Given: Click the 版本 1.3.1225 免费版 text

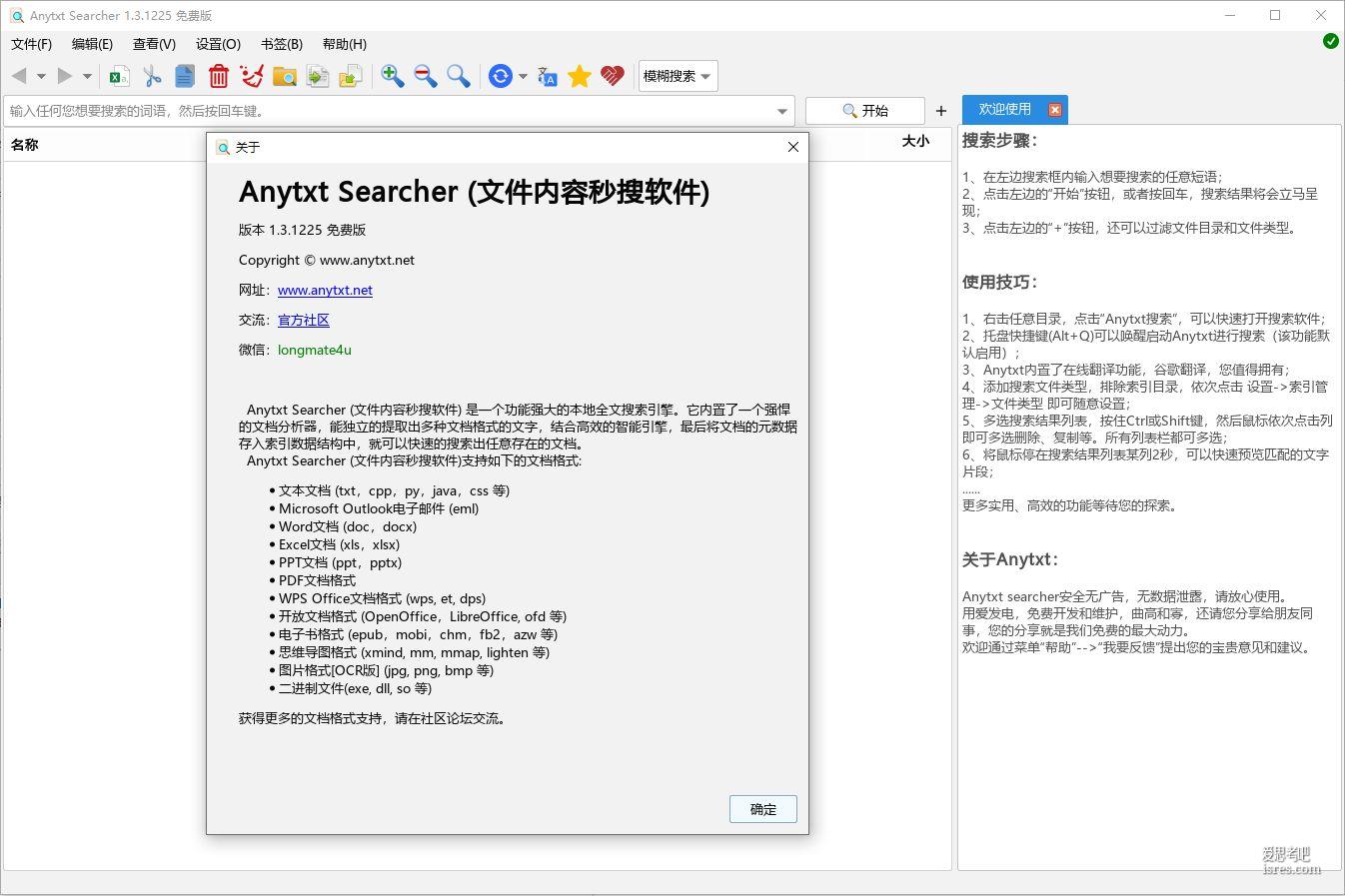Looking at the screenshot, I should [303, 230].
